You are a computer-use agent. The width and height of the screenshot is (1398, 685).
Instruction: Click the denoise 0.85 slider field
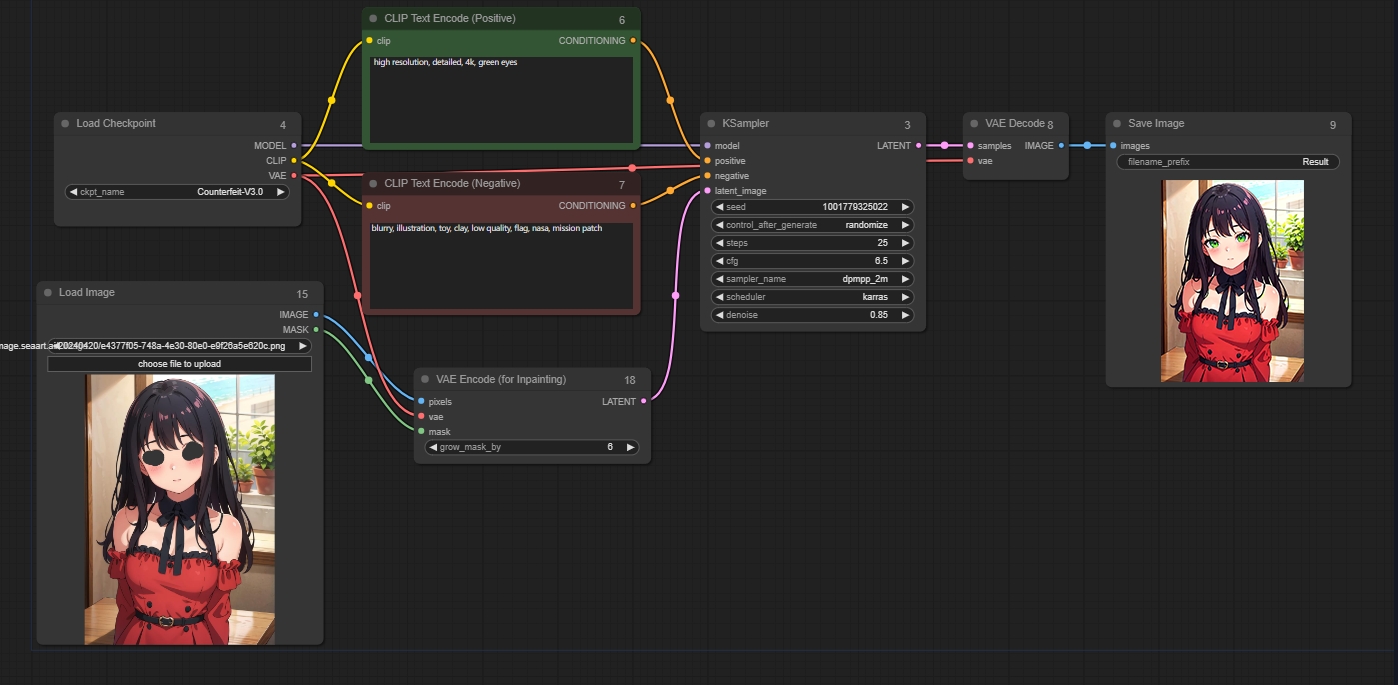click(x=812, y=315)
